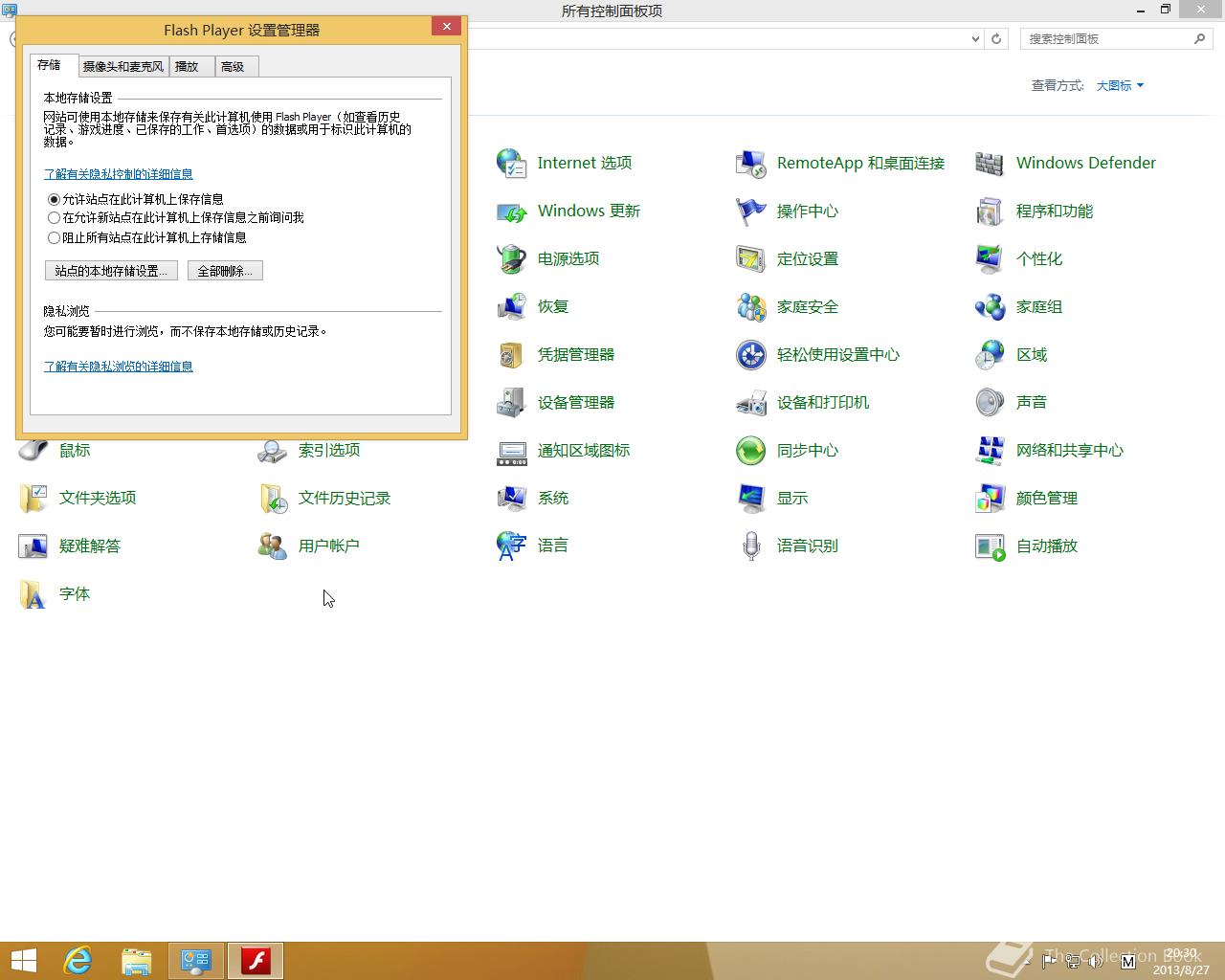Open 用户帐户 icon

click(273, 546)
